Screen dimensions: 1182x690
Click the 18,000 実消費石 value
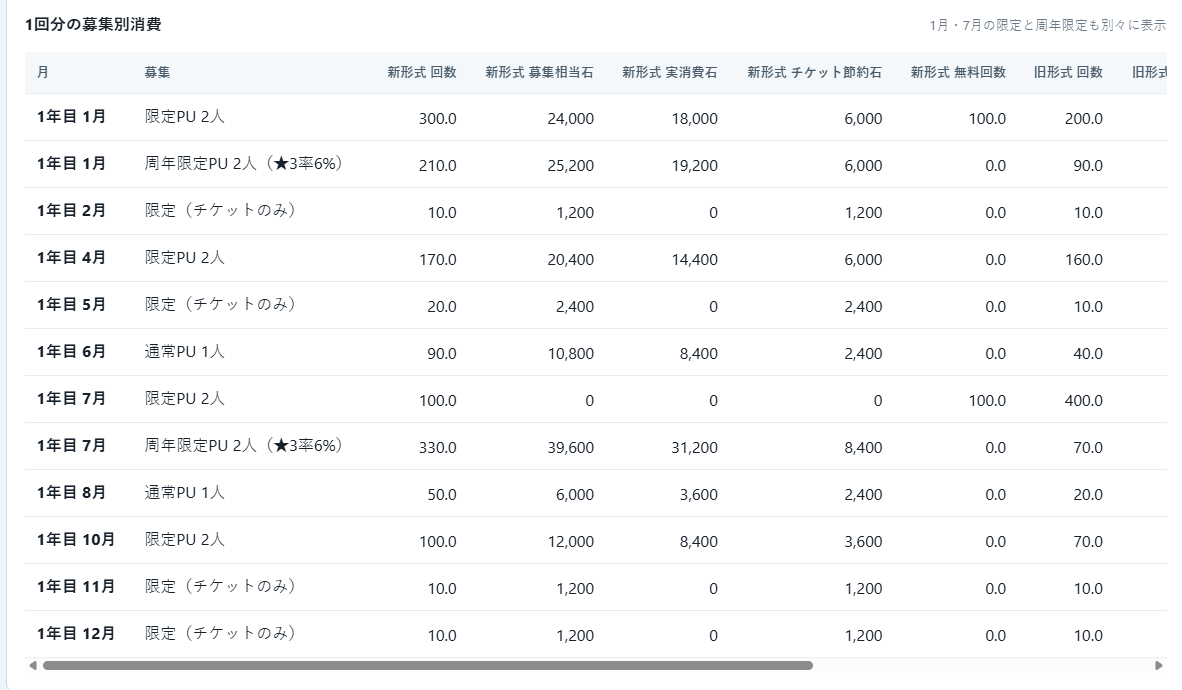coord(694,119)
